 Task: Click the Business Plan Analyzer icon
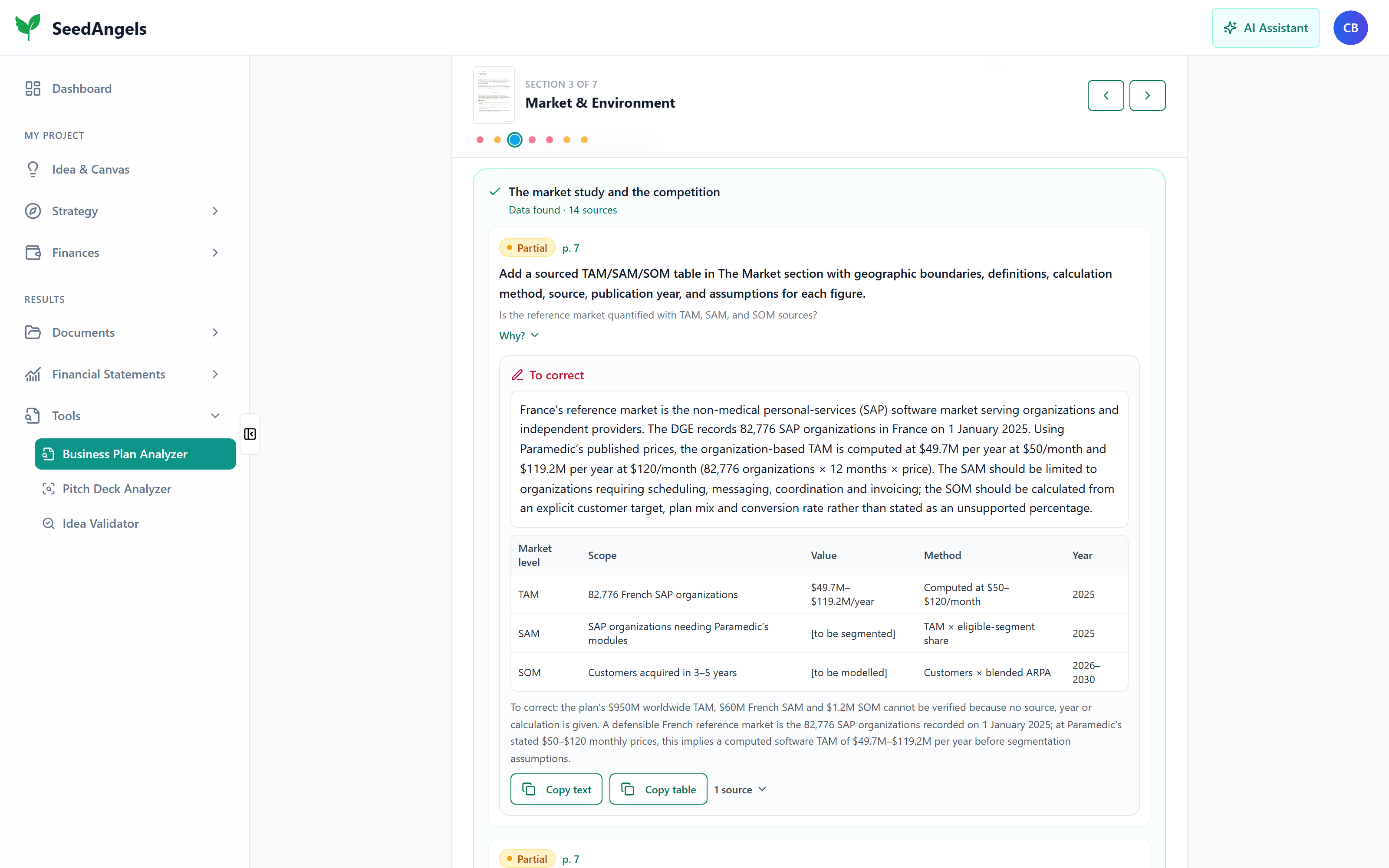[48, 454]
